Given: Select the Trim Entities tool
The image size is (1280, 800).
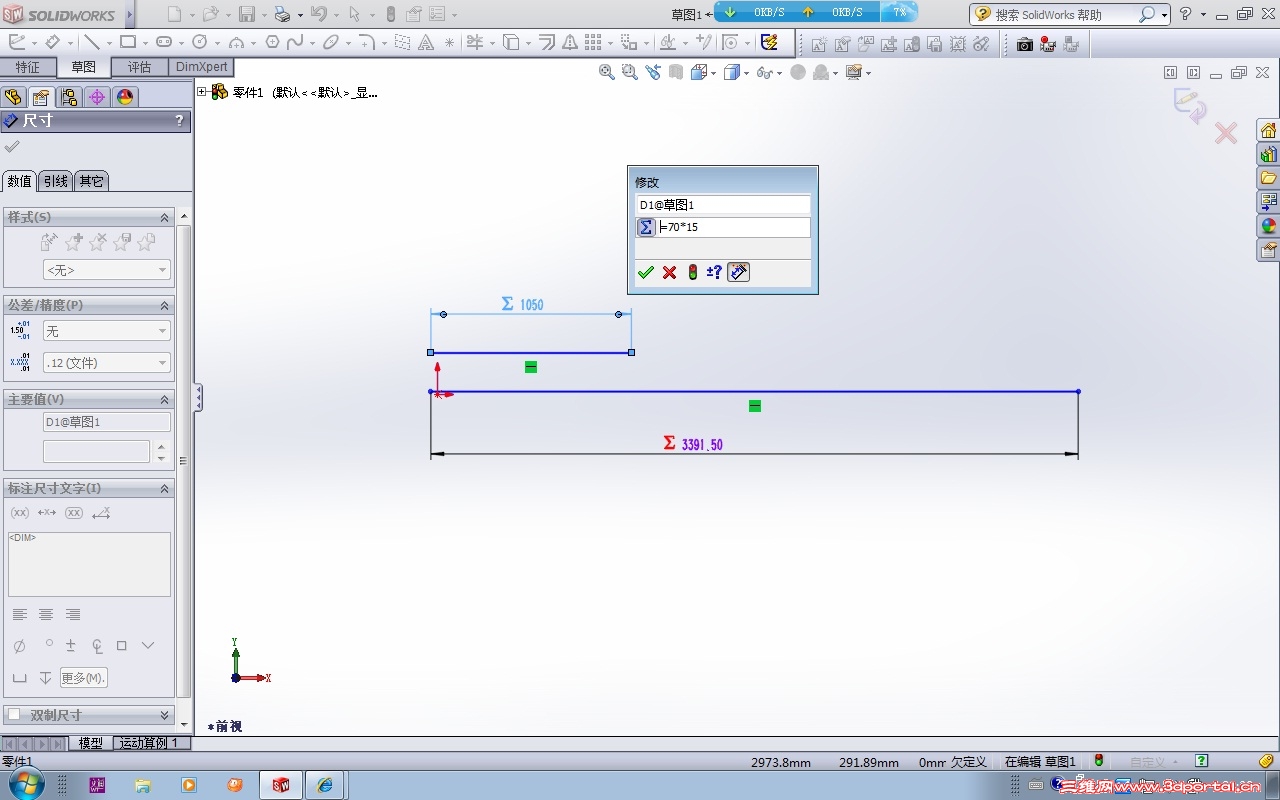Looking at the screenshot, I should point(475,42).
